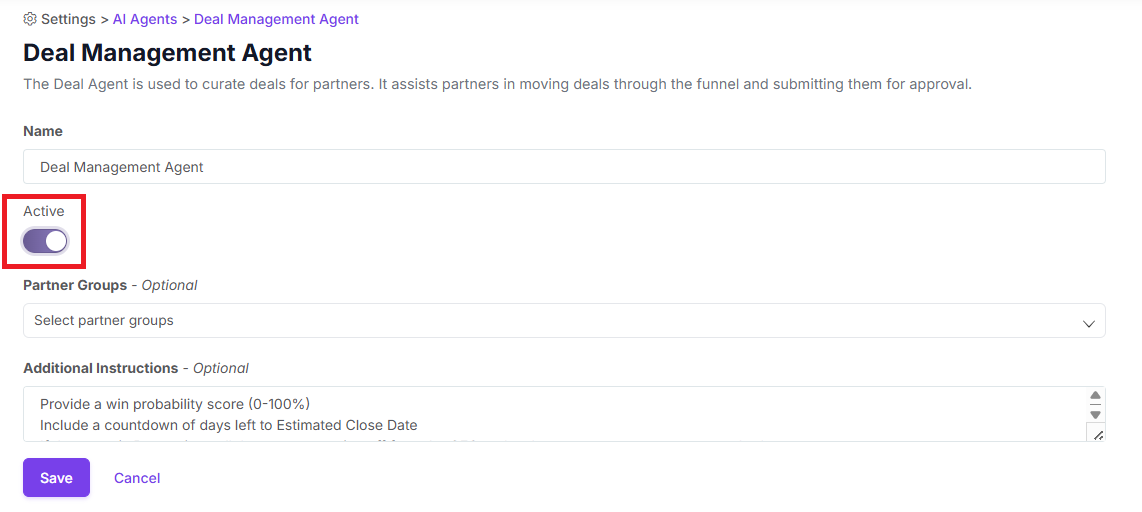Click the Partner Groups field label
The height and width of the screenshot is (512, 1142).
tap(75, 285)
